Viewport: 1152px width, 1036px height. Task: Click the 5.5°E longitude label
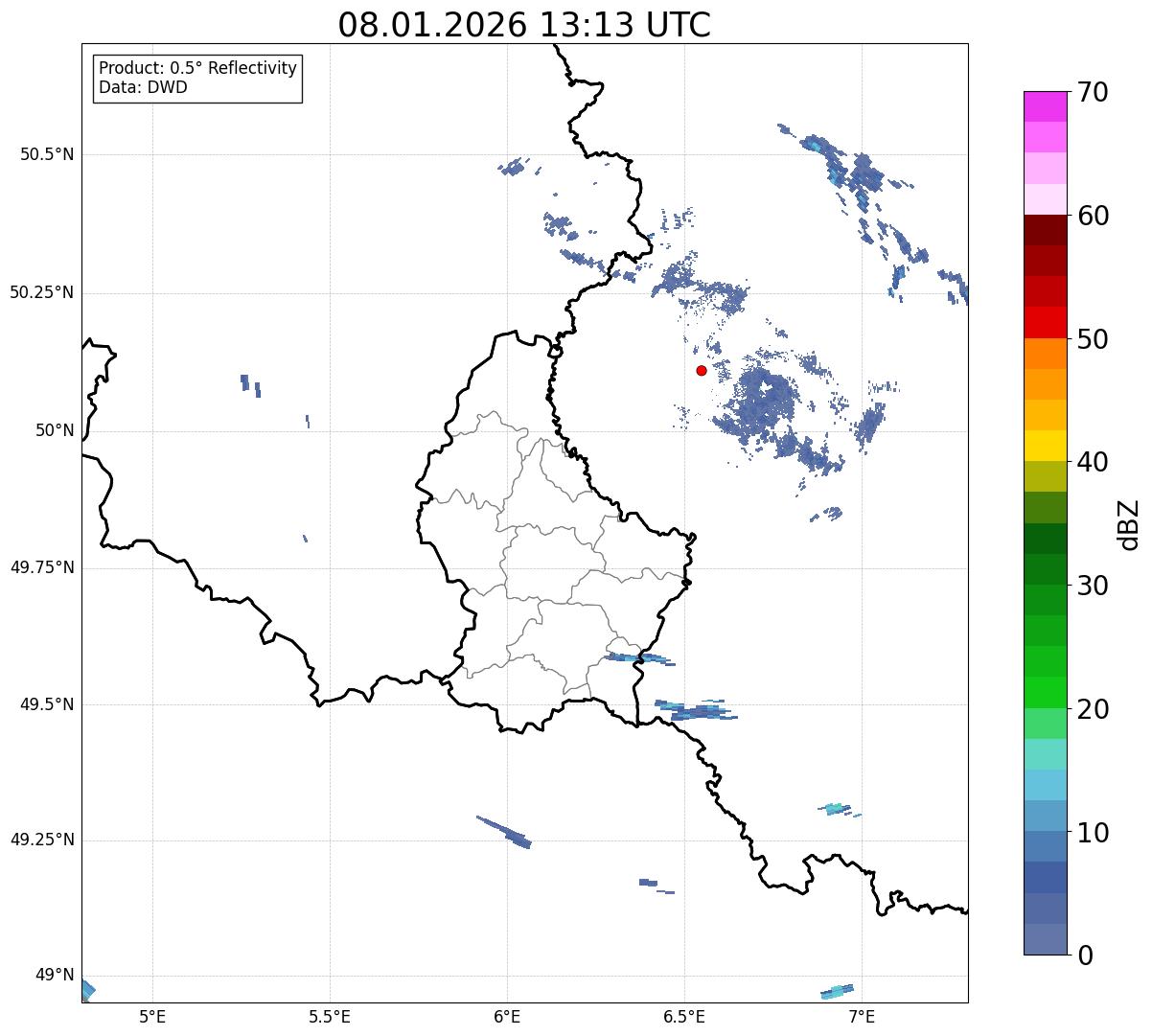coord(330,1016)
